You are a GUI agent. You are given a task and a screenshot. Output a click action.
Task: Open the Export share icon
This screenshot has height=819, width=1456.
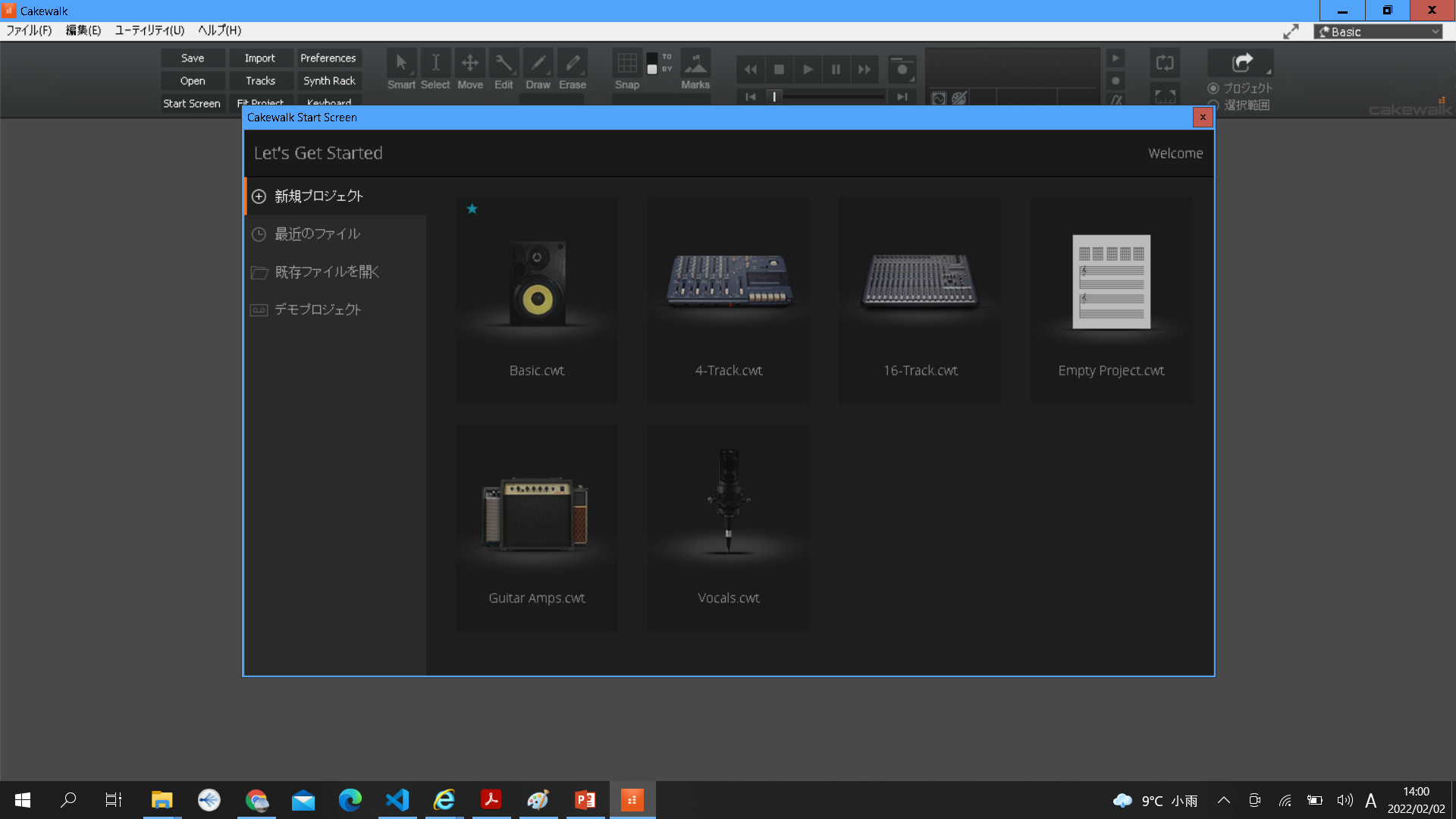coord(1241,63)
